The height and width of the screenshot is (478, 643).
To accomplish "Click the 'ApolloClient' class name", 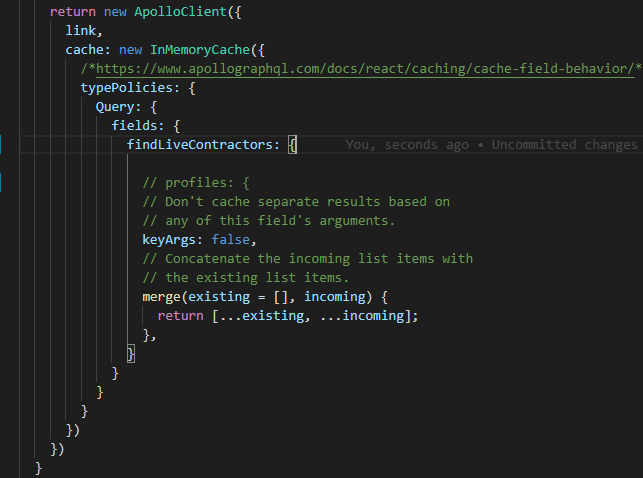I will click(x=180, y=12).
